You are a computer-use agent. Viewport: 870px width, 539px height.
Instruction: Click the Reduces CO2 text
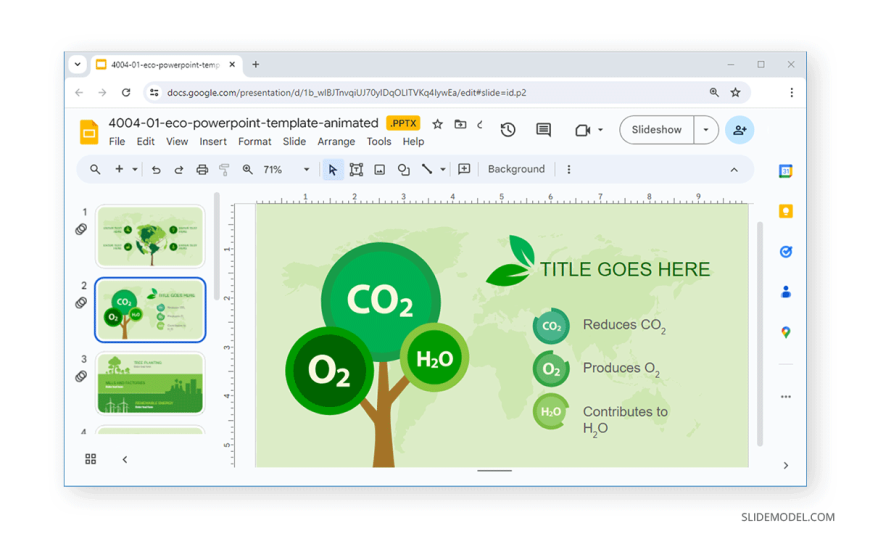click(x=624, y=326)
